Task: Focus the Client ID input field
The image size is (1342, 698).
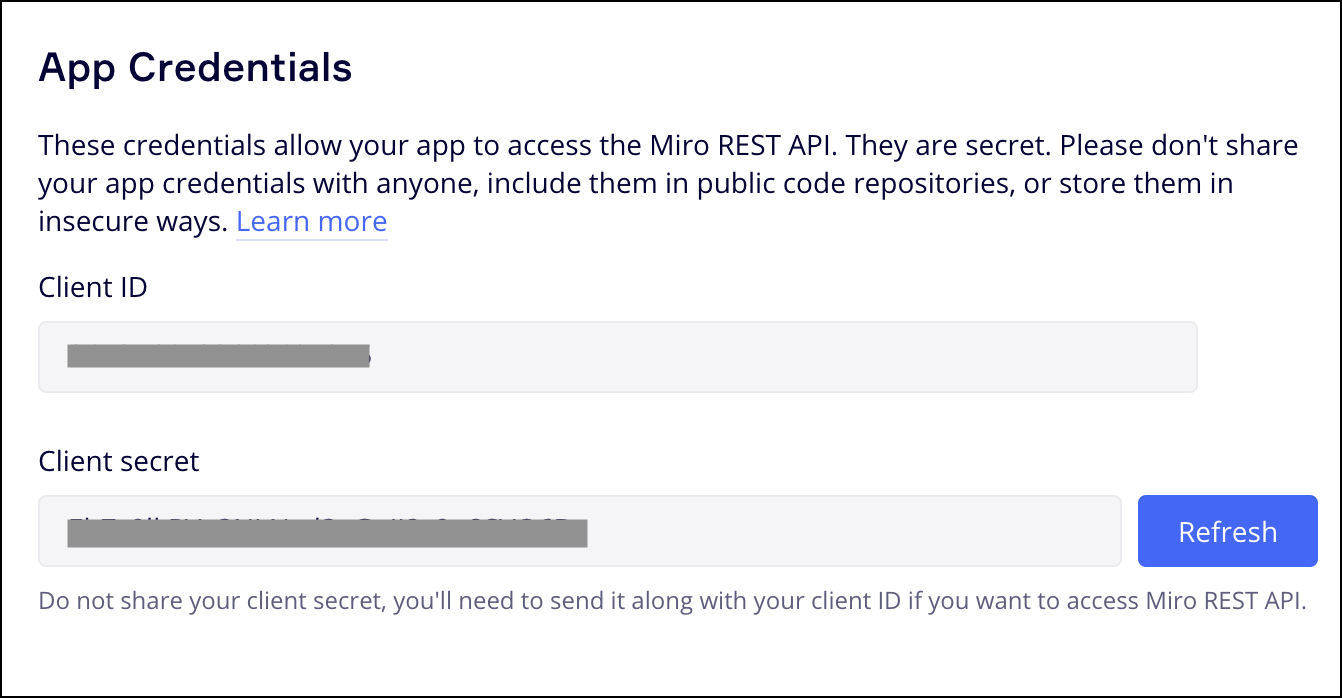Action: (x=617, y=357)
